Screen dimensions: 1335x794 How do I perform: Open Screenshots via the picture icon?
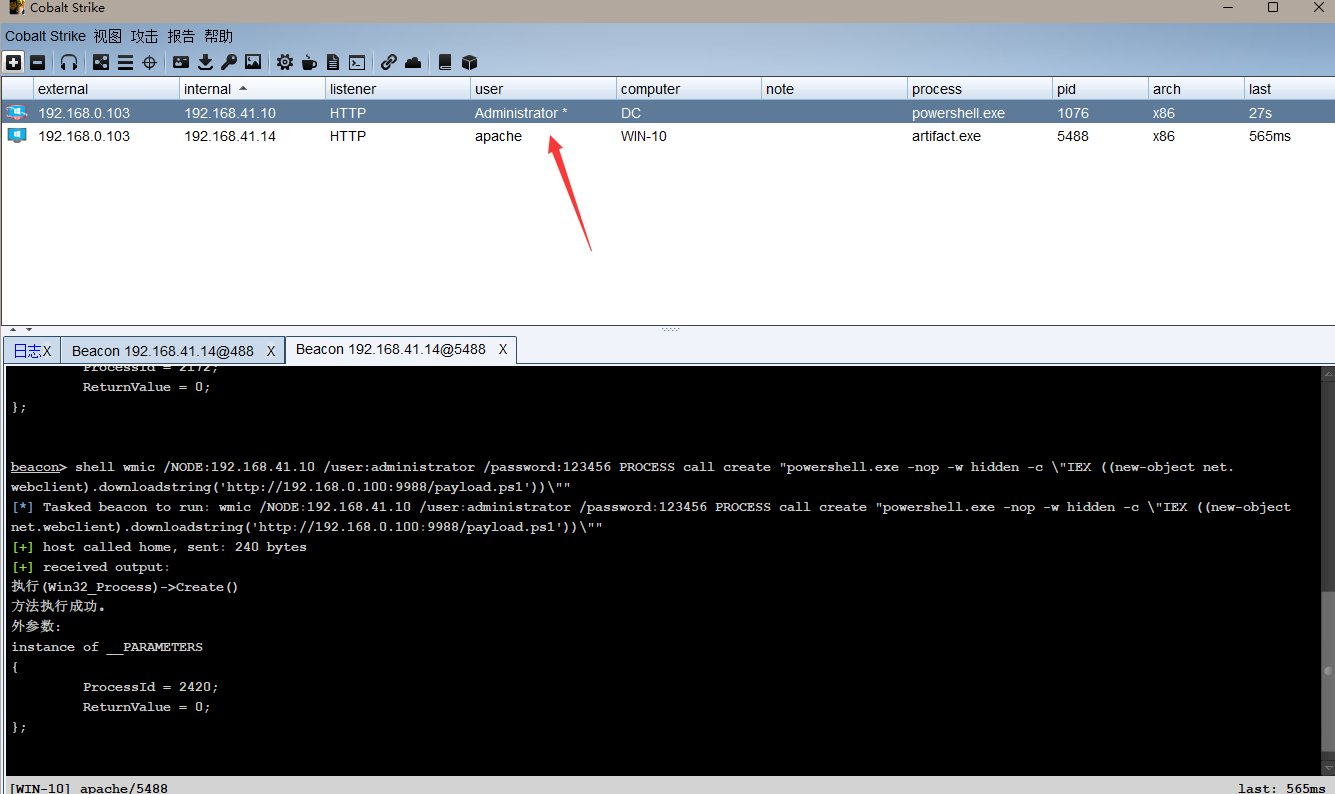[x=253, y=62]
